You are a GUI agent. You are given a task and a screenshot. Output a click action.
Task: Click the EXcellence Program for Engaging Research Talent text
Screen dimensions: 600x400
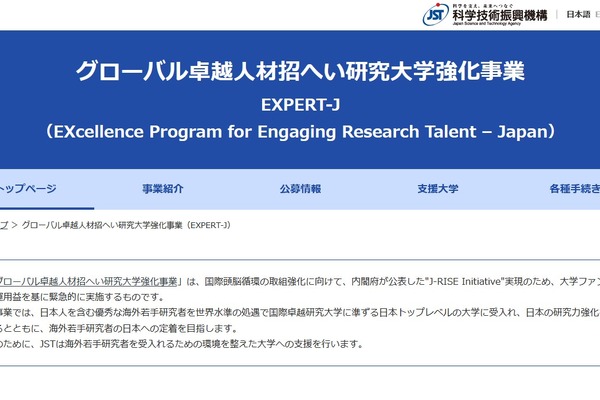[x=300, y=132]
